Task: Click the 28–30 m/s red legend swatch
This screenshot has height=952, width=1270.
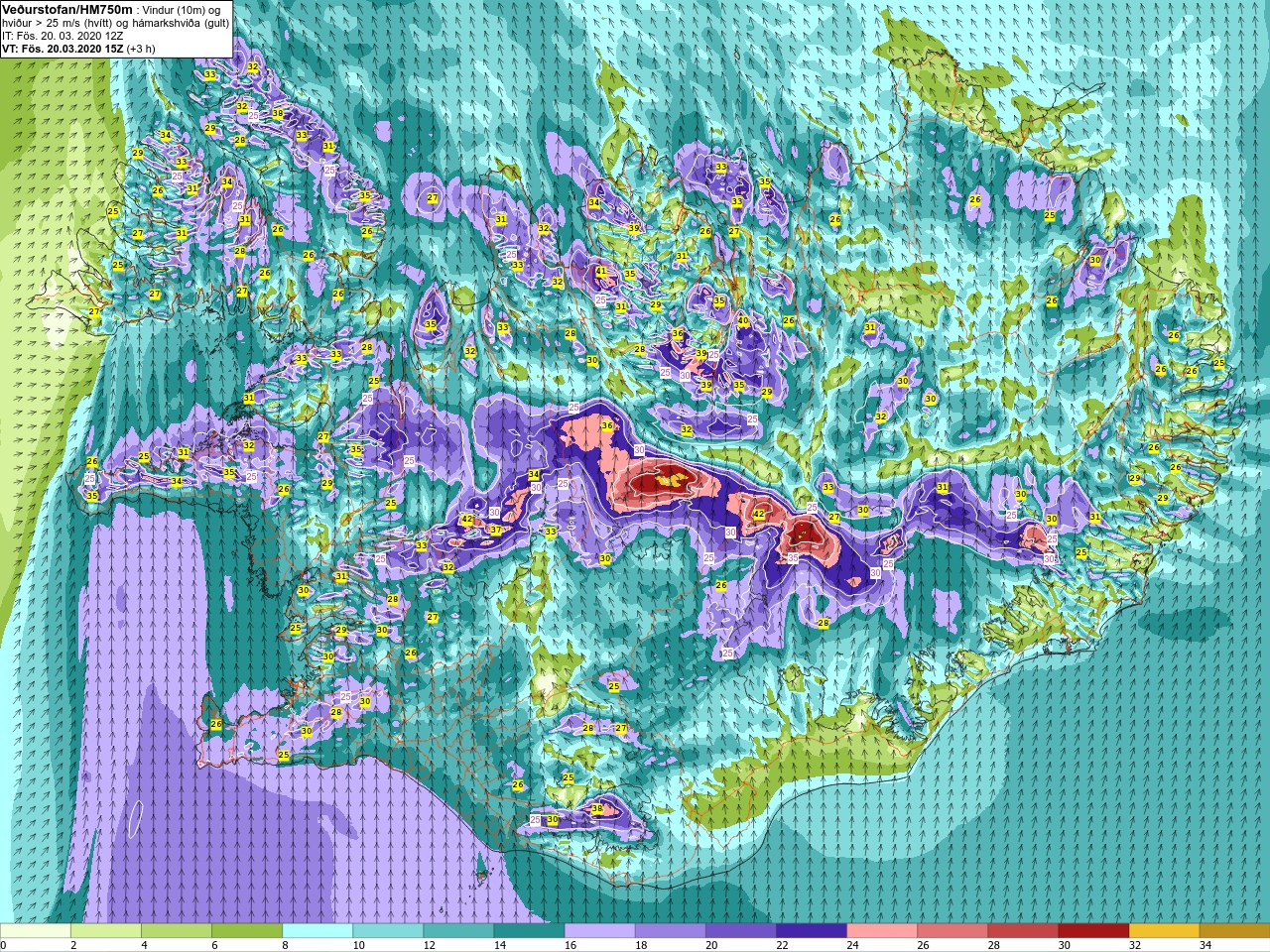Action: click(1022, 931)
